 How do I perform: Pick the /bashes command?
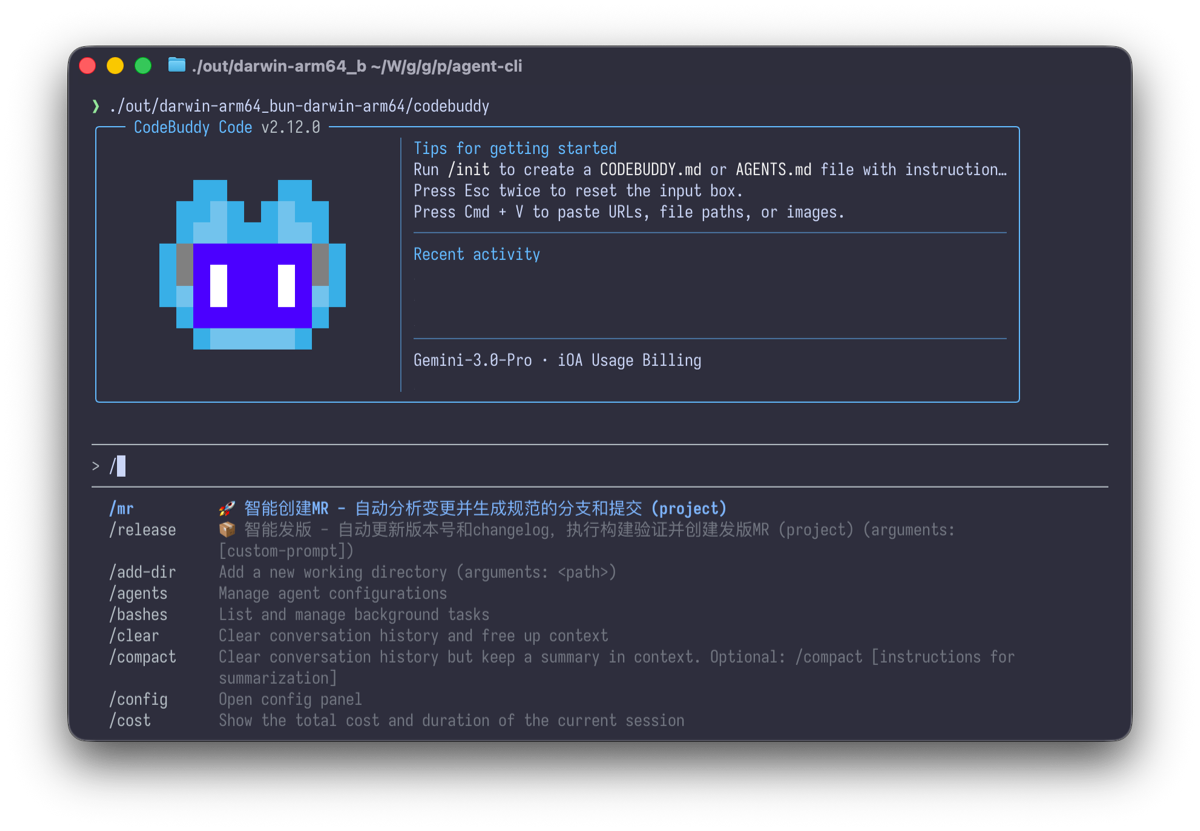coord(138,614)
